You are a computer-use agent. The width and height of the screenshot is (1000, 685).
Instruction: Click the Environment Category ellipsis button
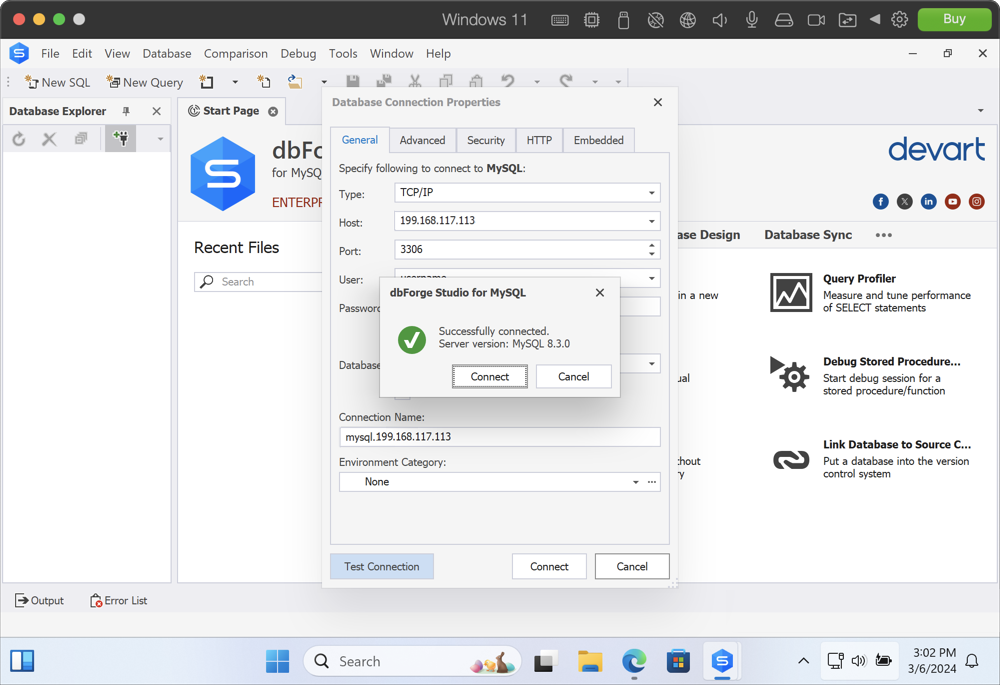[652, 482]
